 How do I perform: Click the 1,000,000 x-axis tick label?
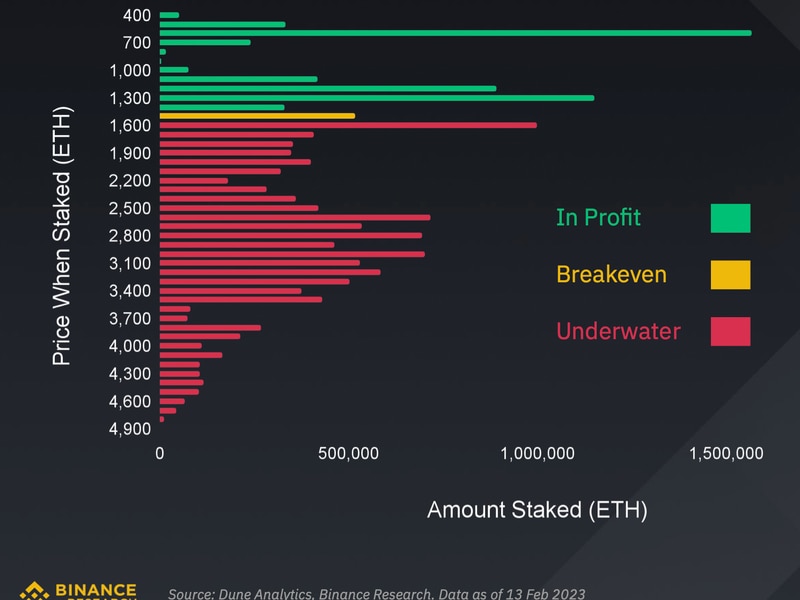click(537, 454)
